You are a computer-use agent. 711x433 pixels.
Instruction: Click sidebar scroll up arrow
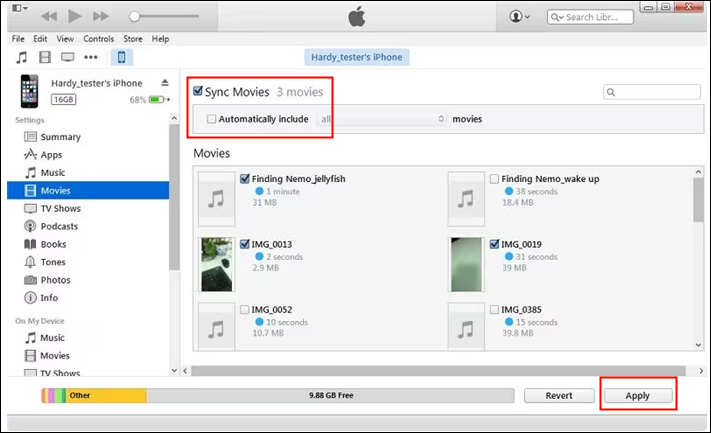coord(174,118)
